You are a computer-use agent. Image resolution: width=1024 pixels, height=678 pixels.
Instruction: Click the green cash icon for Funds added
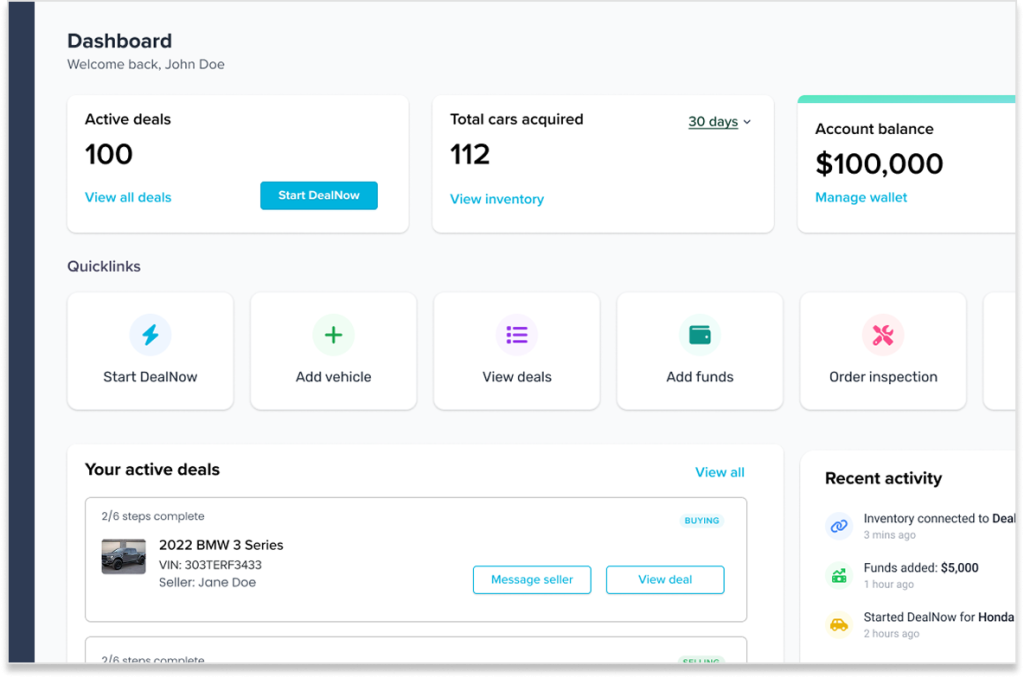pos(838,575)
